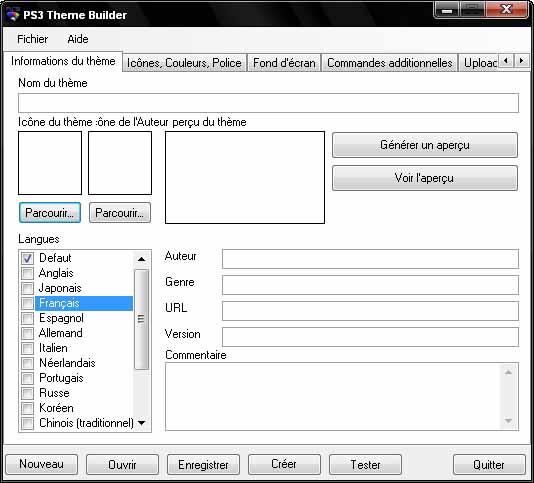Viewport: 534px width, 483px height.
Task: Enable the Anglais checkbox
Action: [x=28, y=273]
